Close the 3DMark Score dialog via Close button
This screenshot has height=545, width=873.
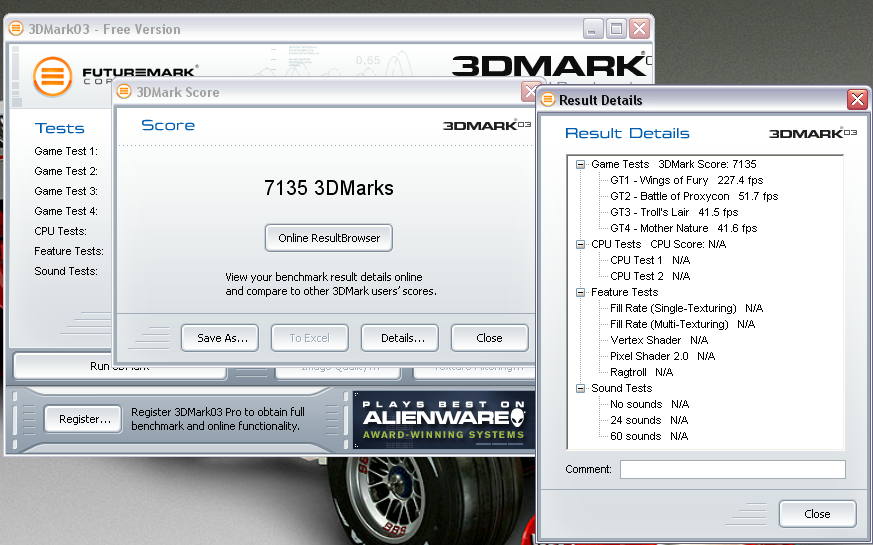489,338
